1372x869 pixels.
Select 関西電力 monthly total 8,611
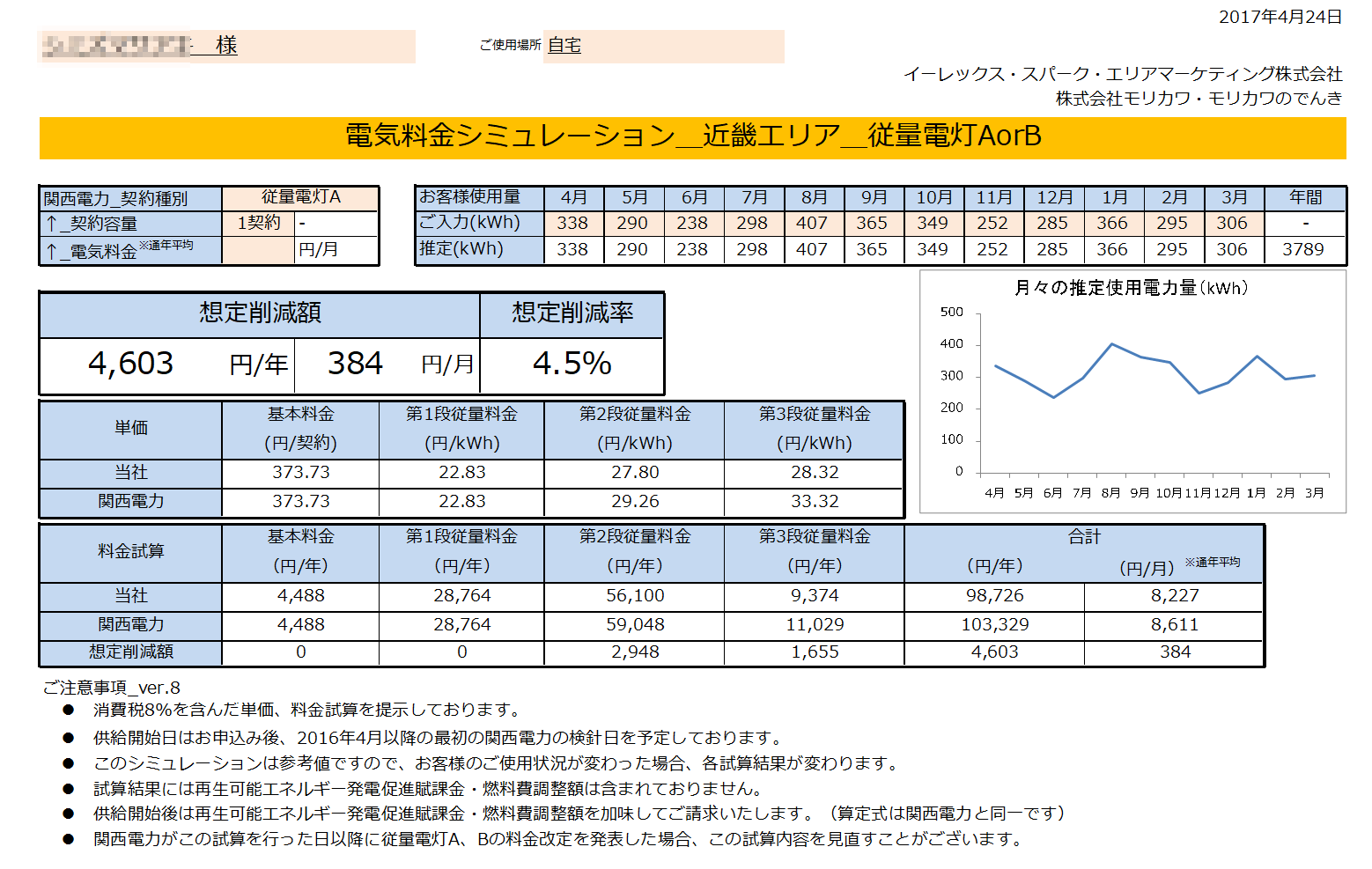(x=1175, y=625)
